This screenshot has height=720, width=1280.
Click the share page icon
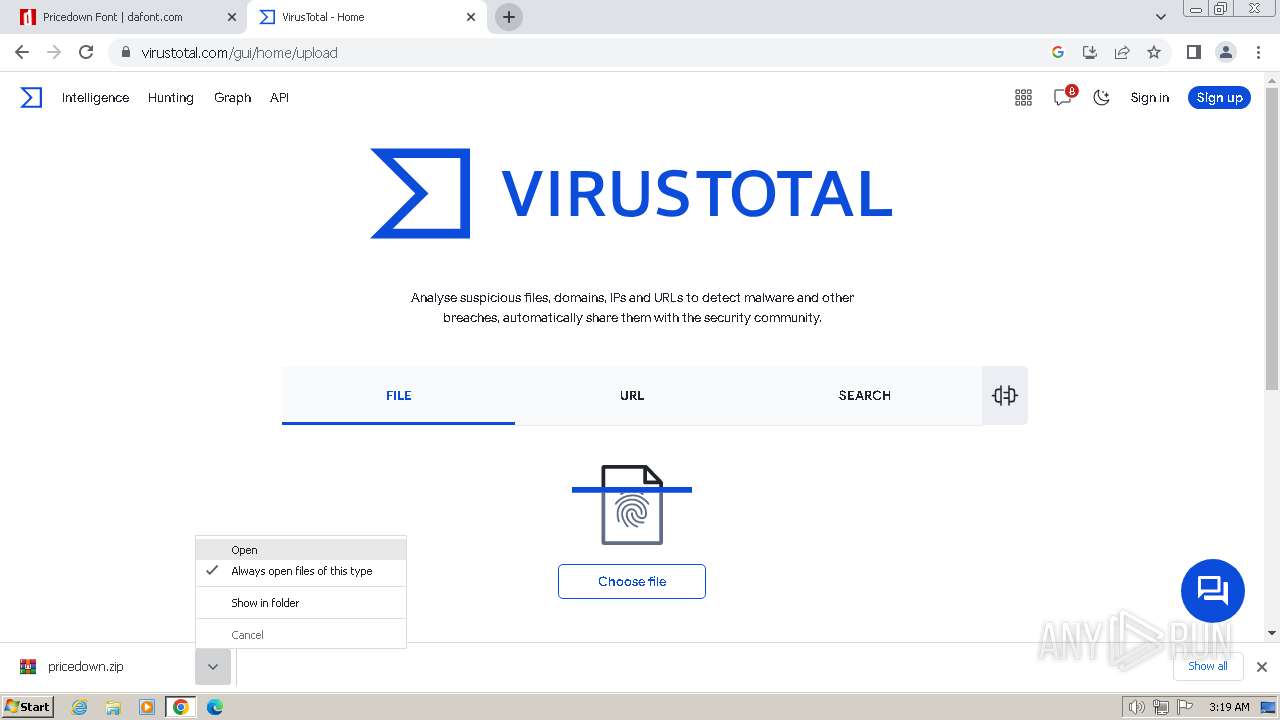tap(1122, 52)
